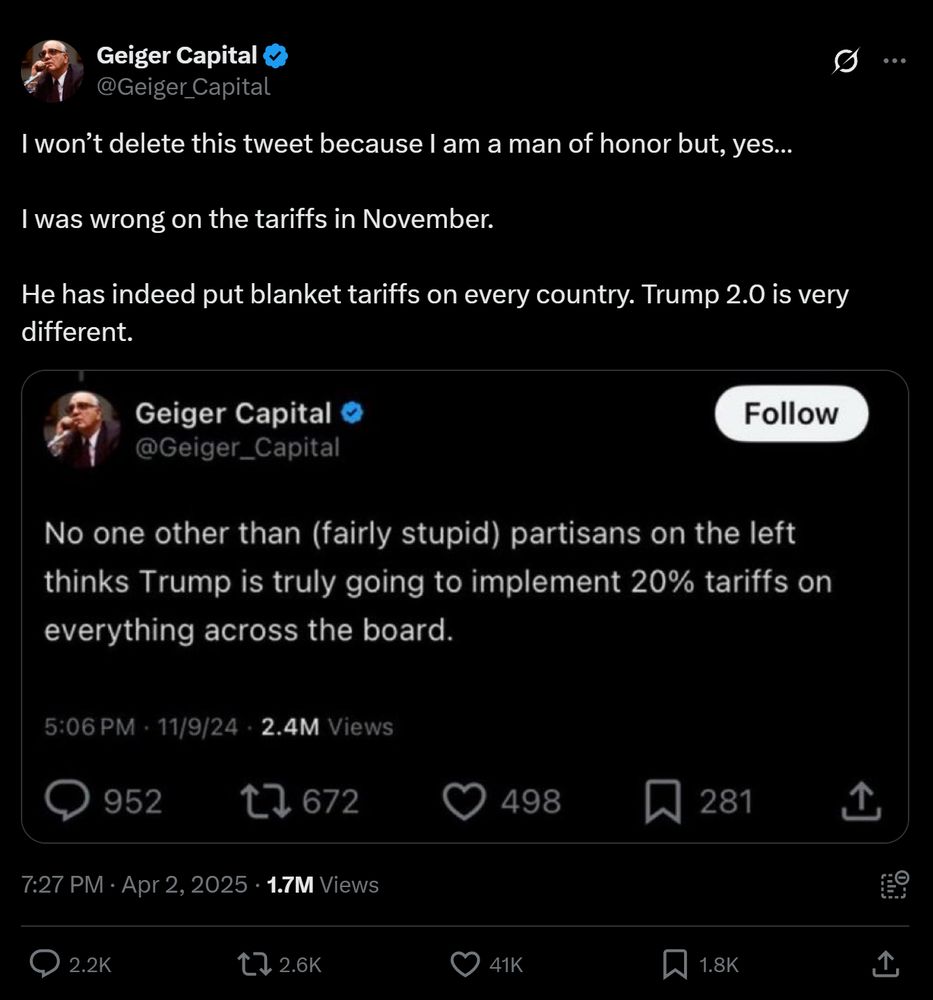Open Geiger Capital profile avatar at top

tap(52, 71)
